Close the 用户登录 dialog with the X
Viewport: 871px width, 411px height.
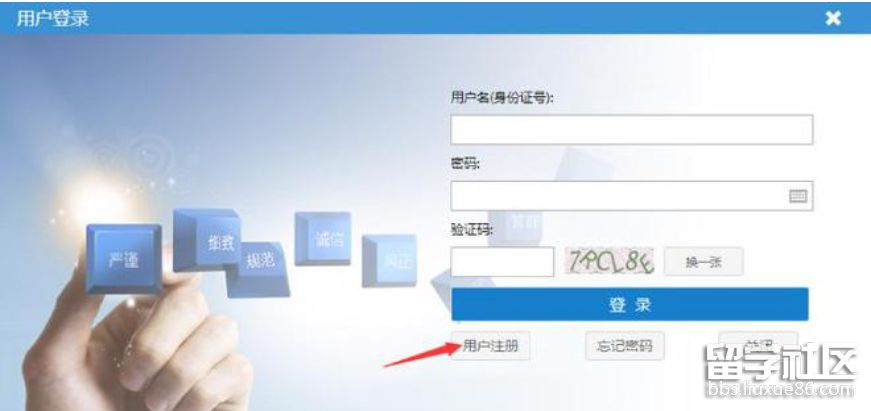click(x=833, y=18)
